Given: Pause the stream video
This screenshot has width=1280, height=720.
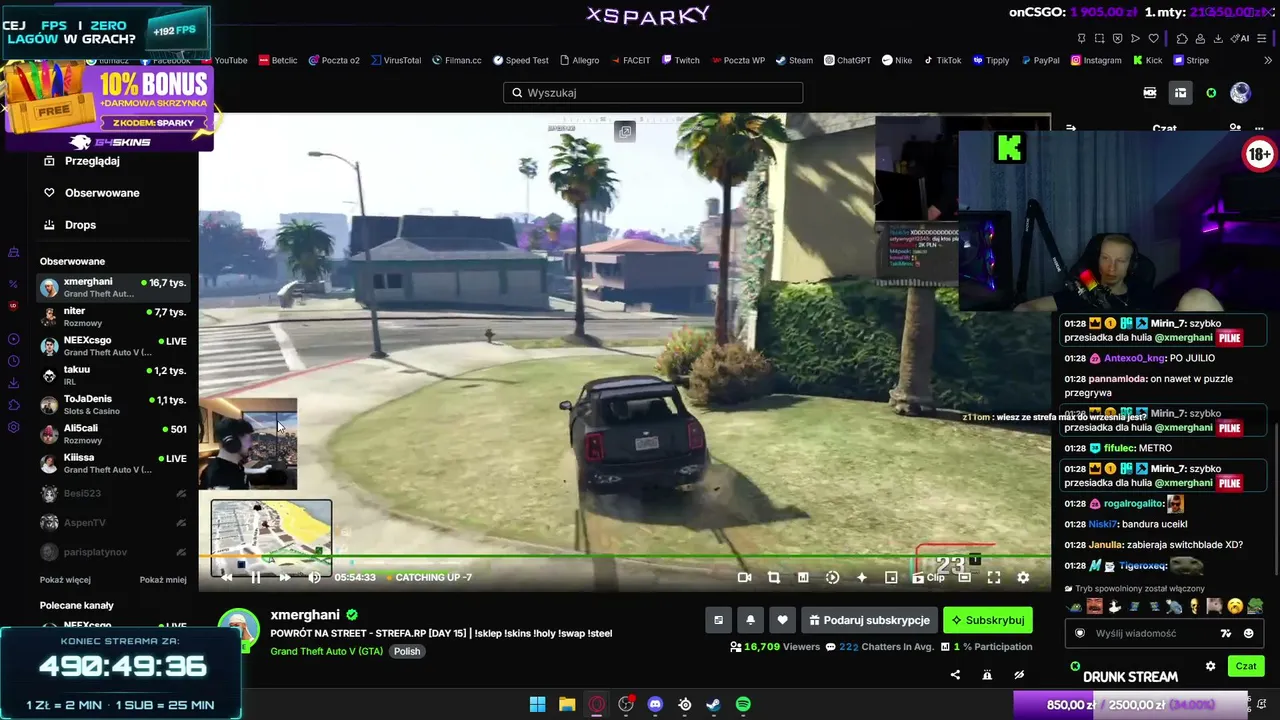Looking at the screenshot, I should [x=256, y=577].
